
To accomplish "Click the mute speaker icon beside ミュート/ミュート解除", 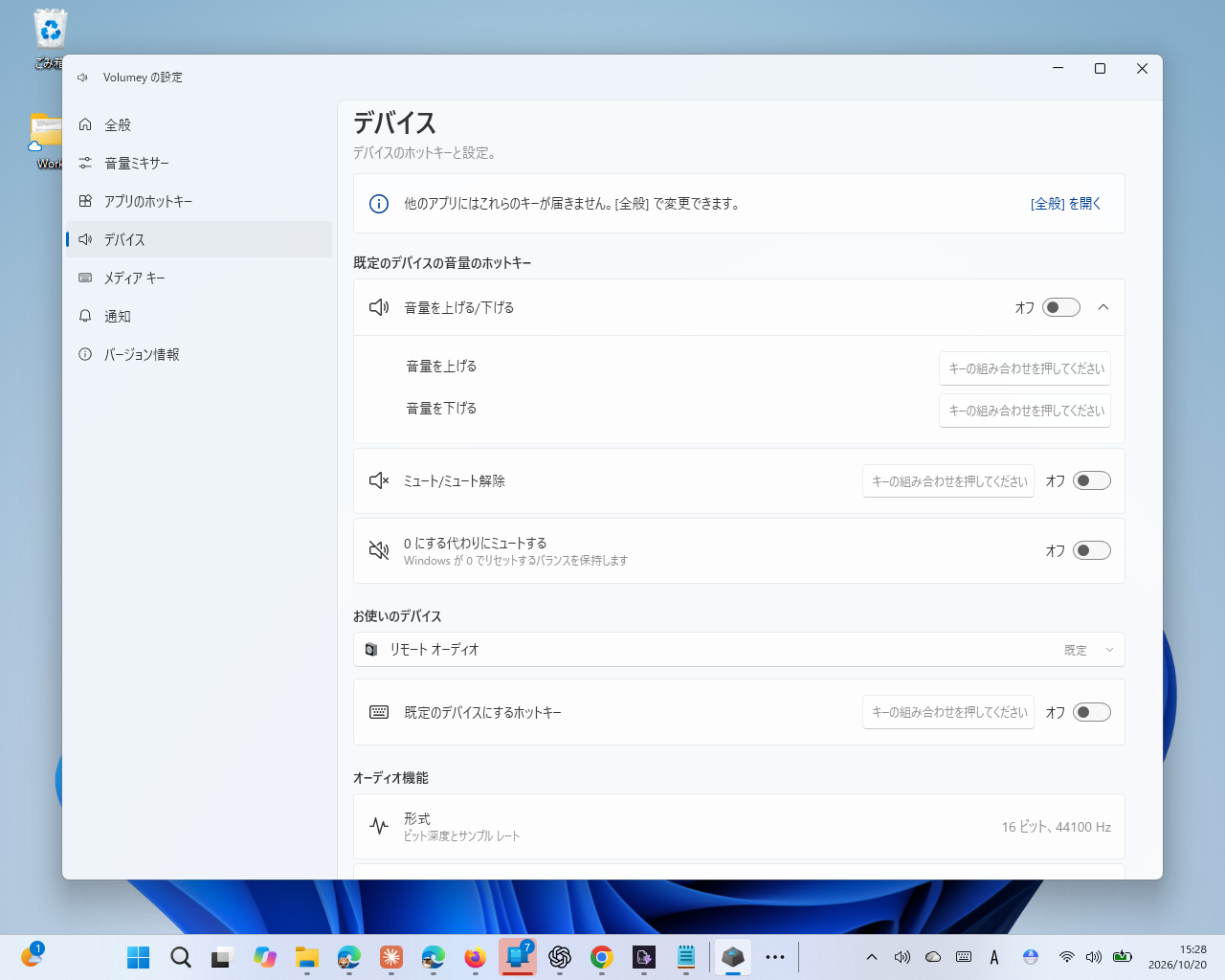I will (379, 480).
